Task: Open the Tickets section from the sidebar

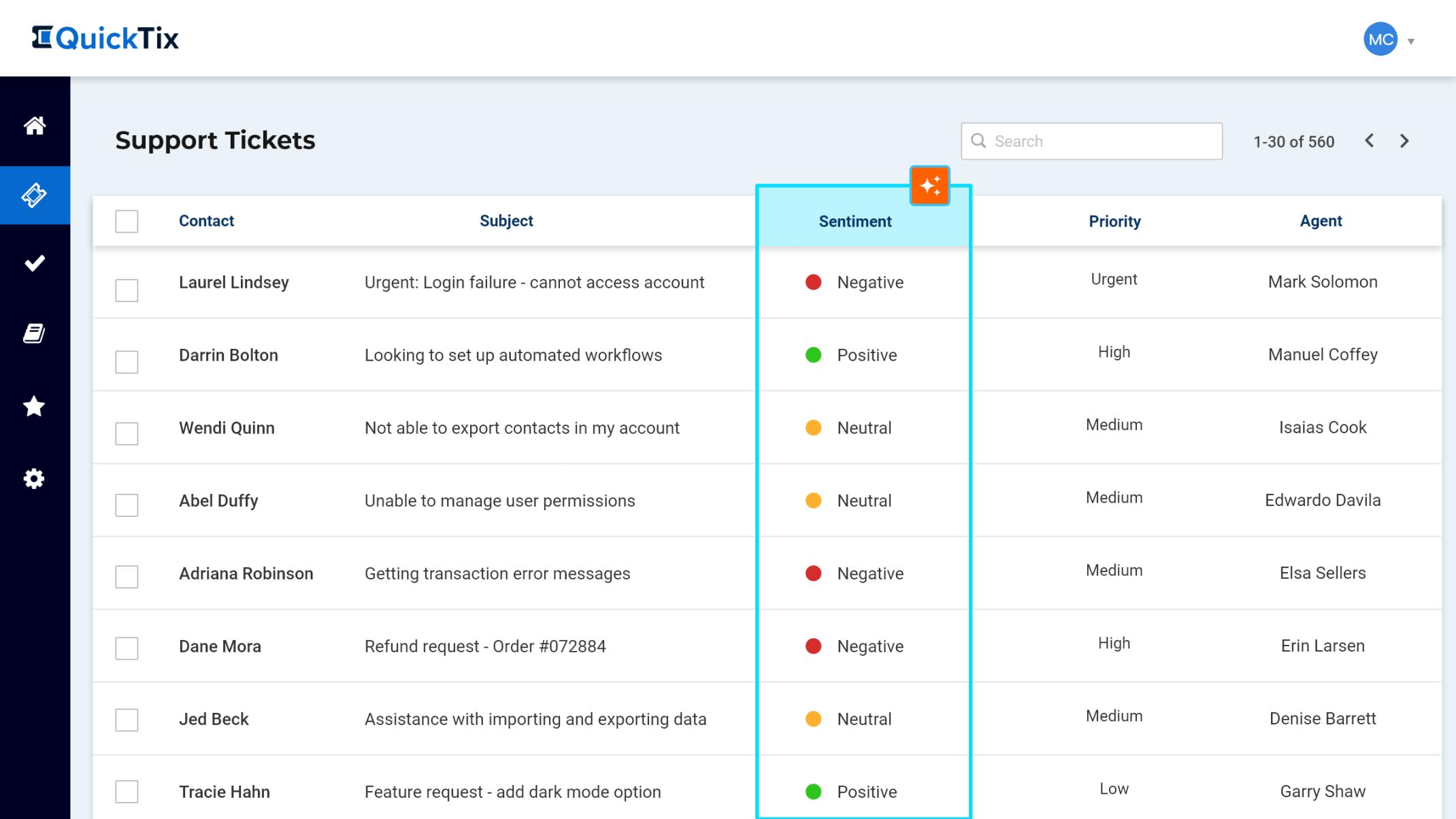Action: pos(35,195)
